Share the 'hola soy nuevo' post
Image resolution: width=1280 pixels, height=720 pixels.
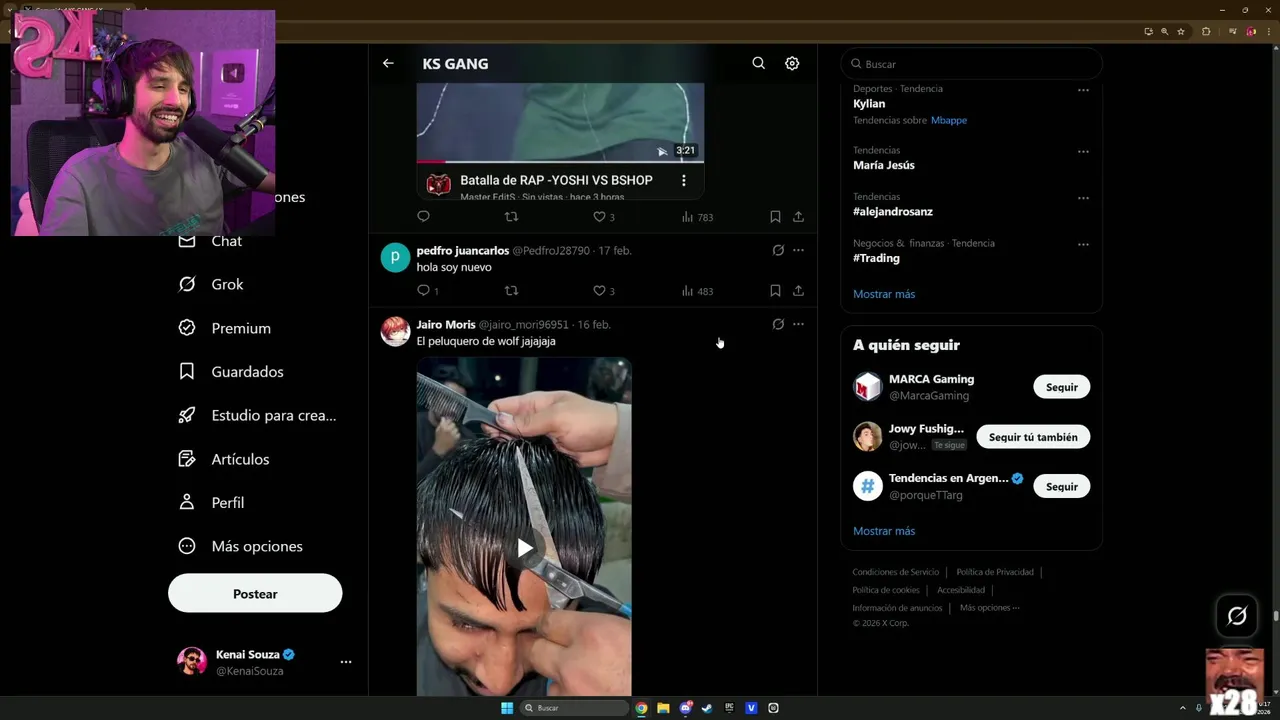pyautogui.click(x=798, y=290)
